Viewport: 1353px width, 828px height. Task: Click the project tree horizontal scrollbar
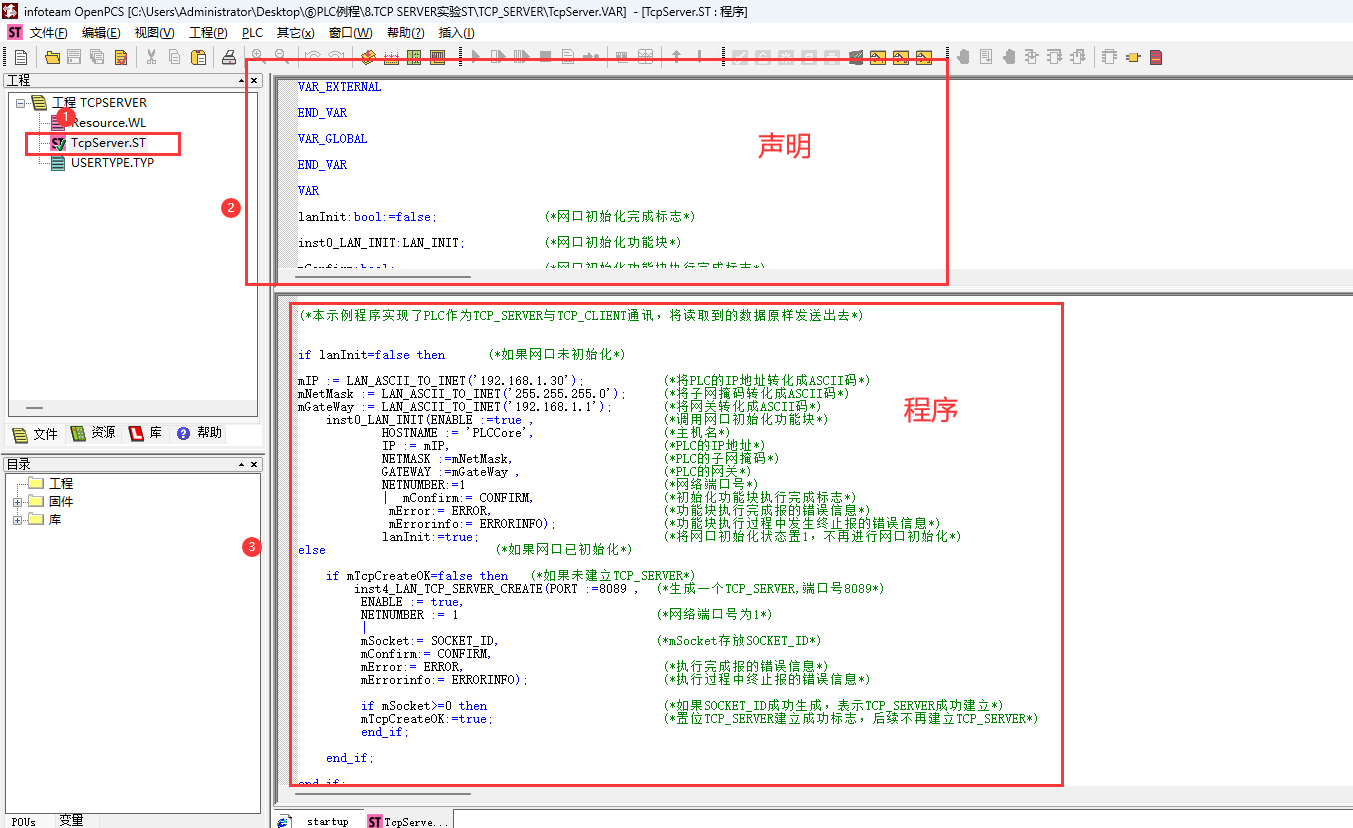[34, 408]
